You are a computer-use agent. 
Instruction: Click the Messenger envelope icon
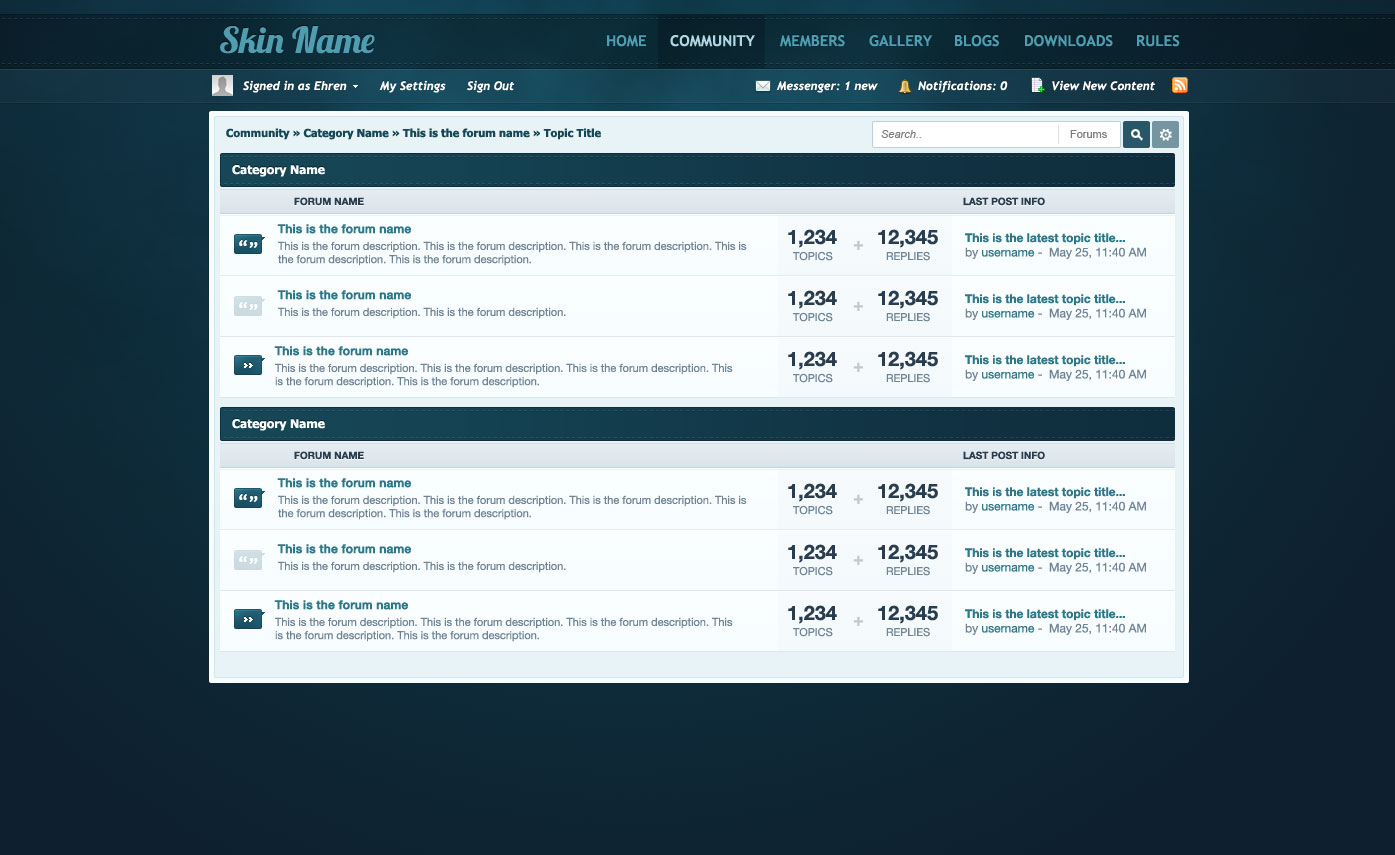(763, 86)
